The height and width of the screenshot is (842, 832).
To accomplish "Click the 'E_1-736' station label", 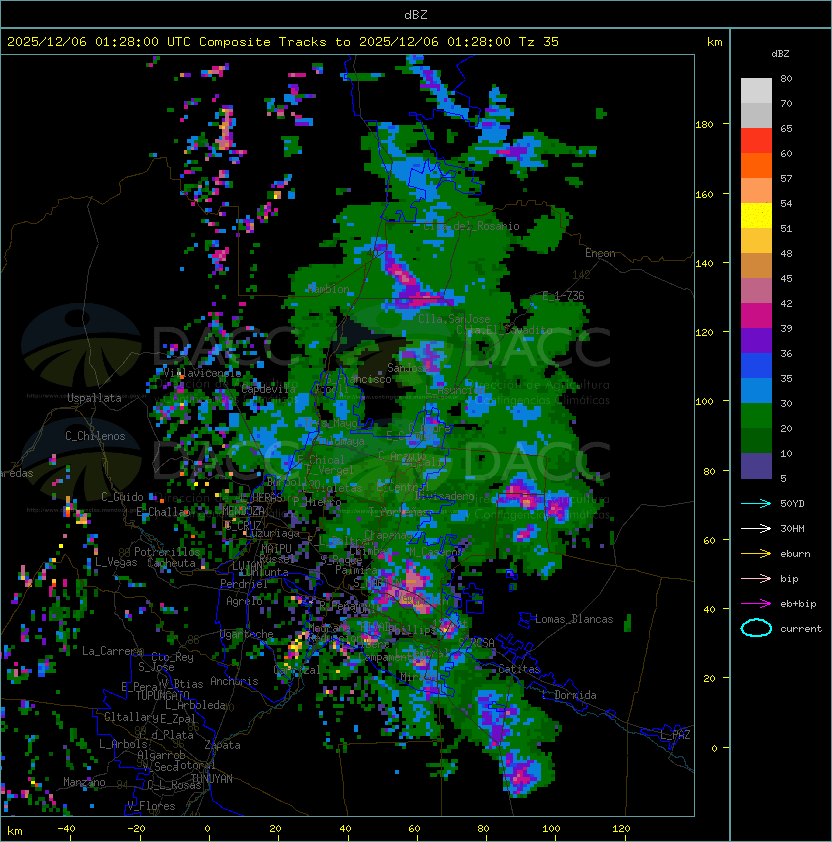I will (563, 296).
